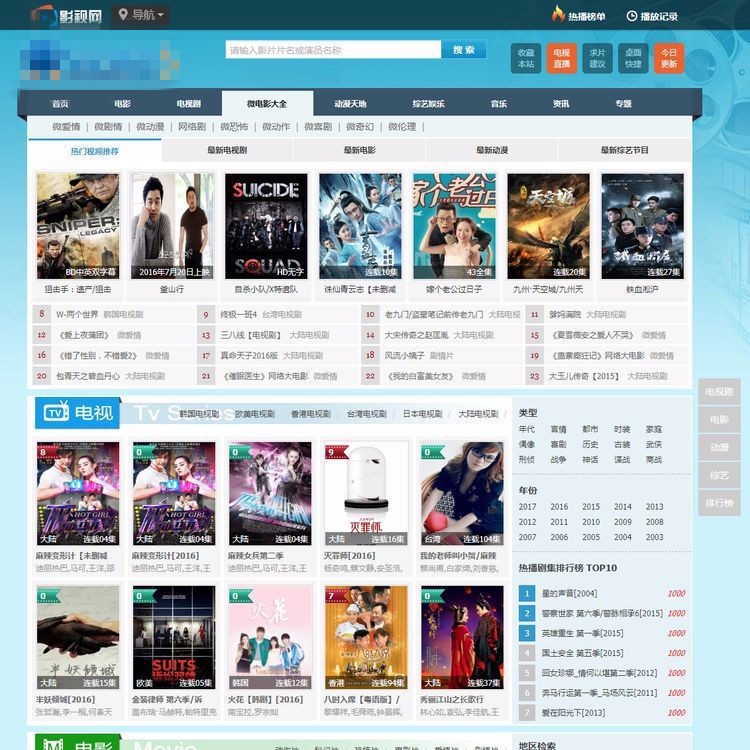Click the flame 热播榜单 icon

[x=558, y=14]
